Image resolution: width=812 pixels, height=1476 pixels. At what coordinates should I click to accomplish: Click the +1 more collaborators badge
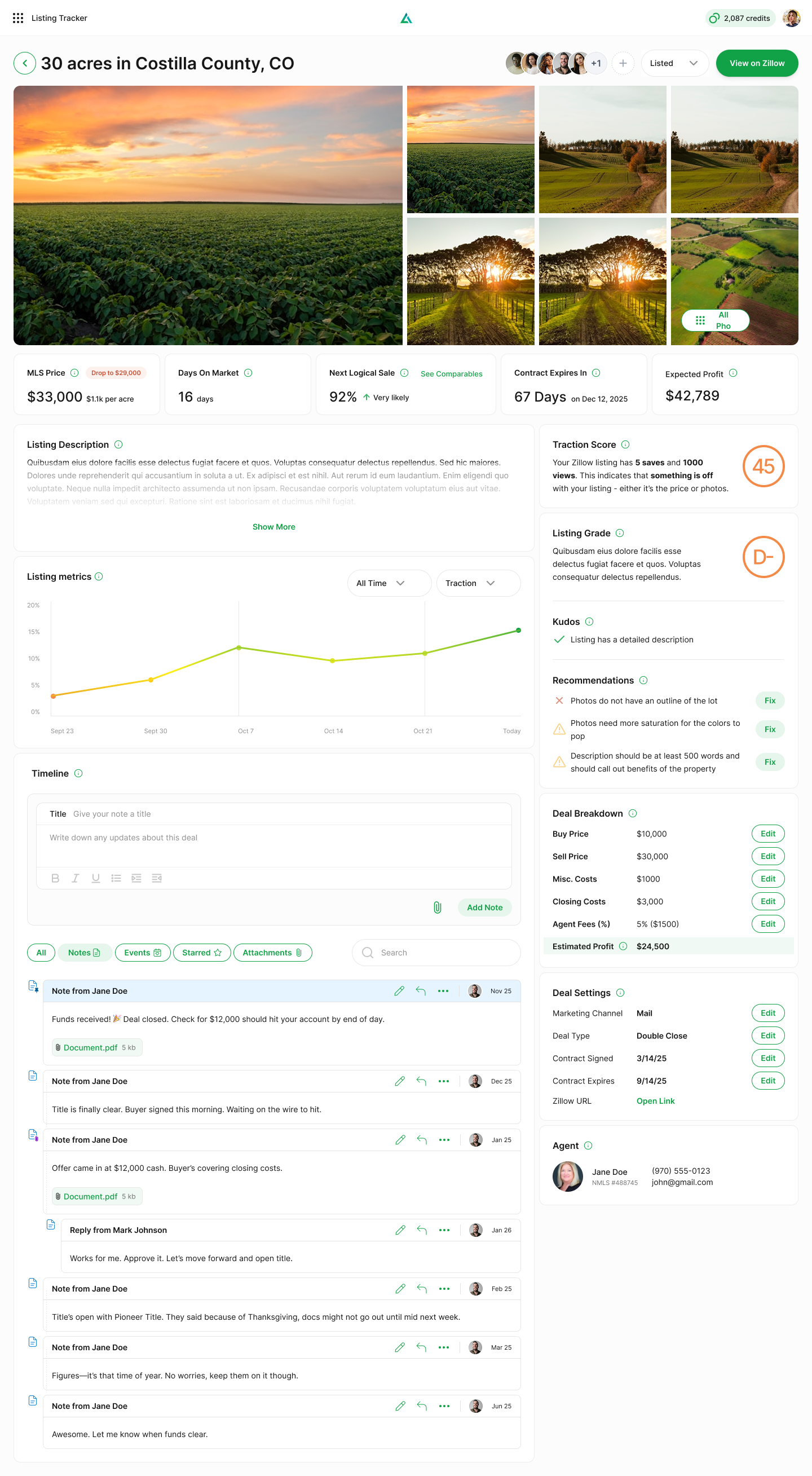596,63
